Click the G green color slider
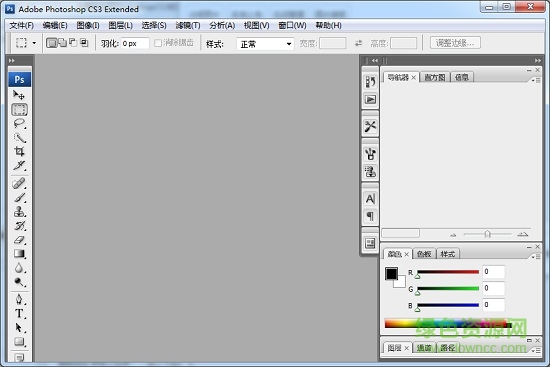 point(448,288)
